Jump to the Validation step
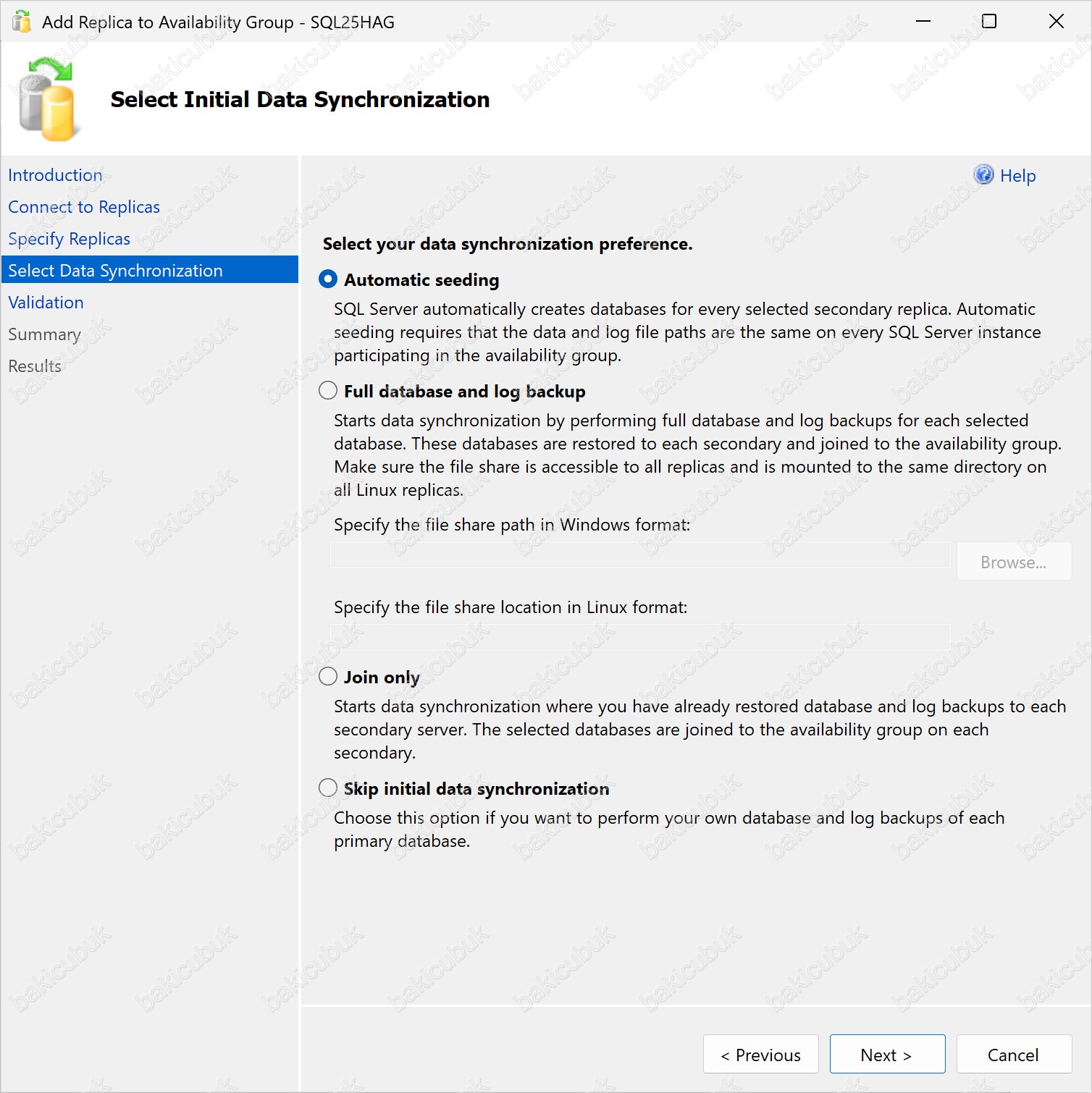Viewport: 1092px width, 1093px height. (46, 303)
